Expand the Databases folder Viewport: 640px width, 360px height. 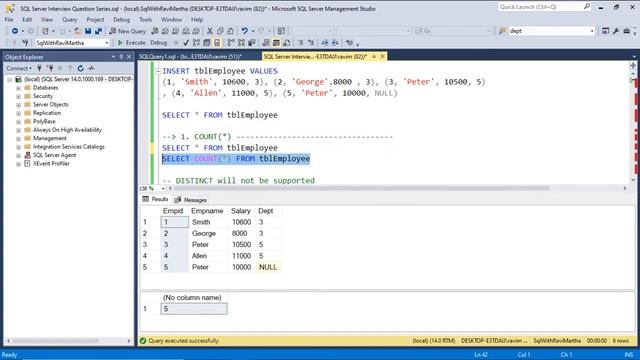tap(18, 88)
